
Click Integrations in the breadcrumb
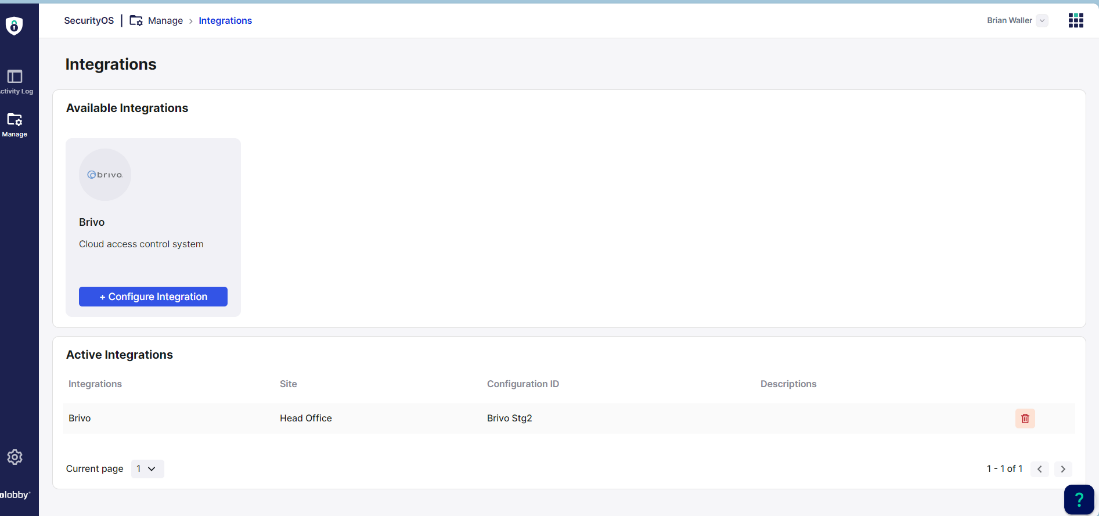click(x=225, y=20)
